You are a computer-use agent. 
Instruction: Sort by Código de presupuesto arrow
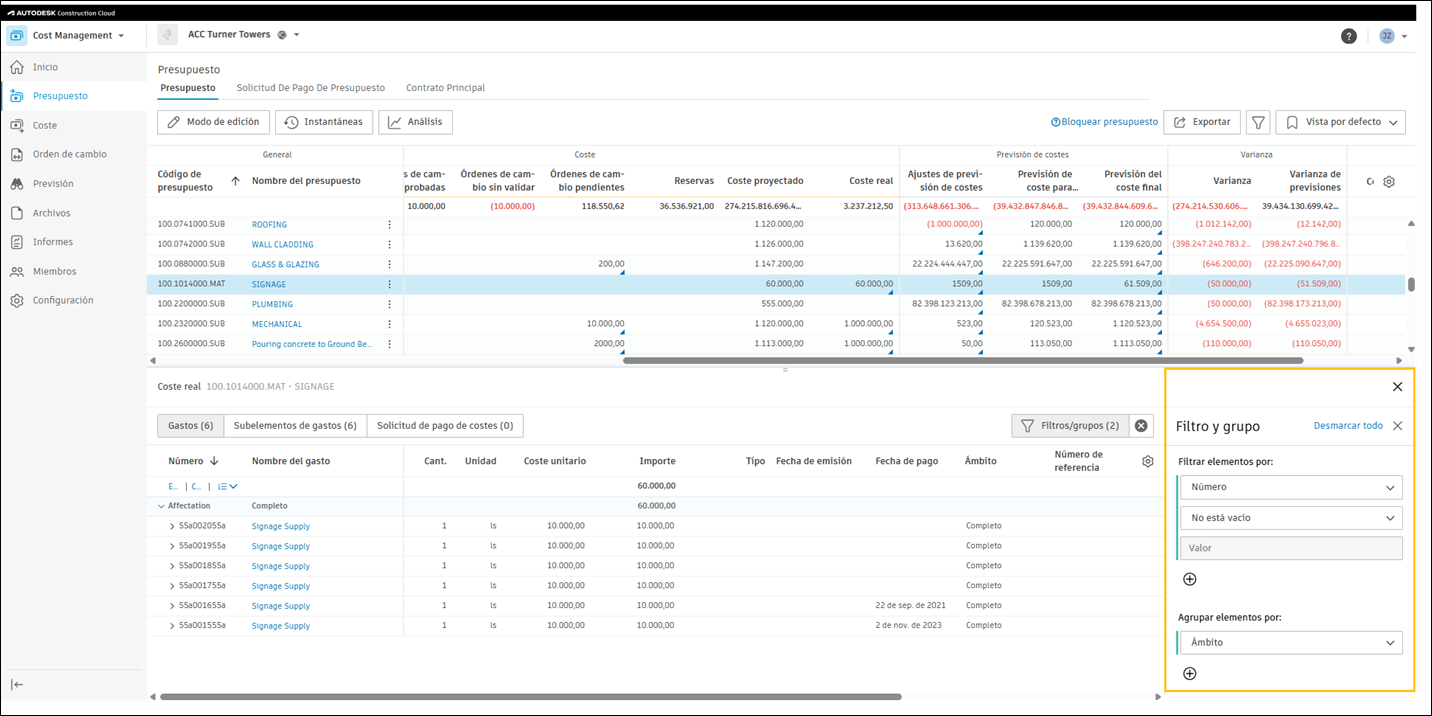tap(235, 181)
